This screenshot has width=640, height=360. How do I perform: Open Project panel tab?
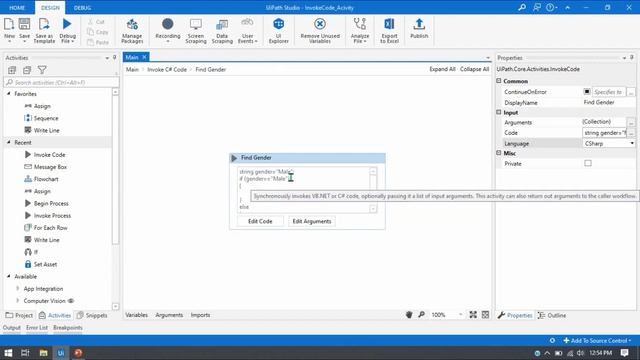pyautogui.click(x=19, y=315)
